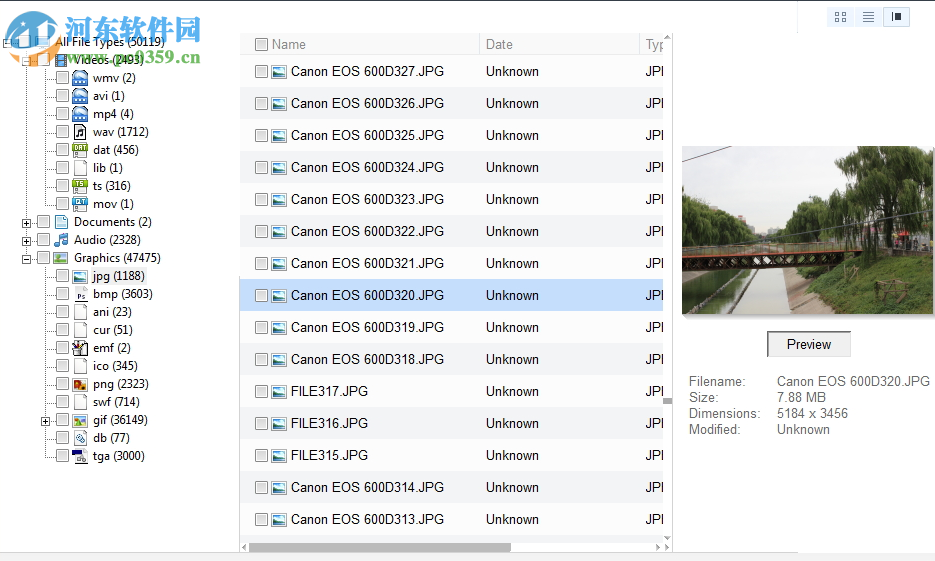Image resolution: width=935 pixels, height=561 pixels.
Task: Click the Documents category icon
Action: pos(61,222)
